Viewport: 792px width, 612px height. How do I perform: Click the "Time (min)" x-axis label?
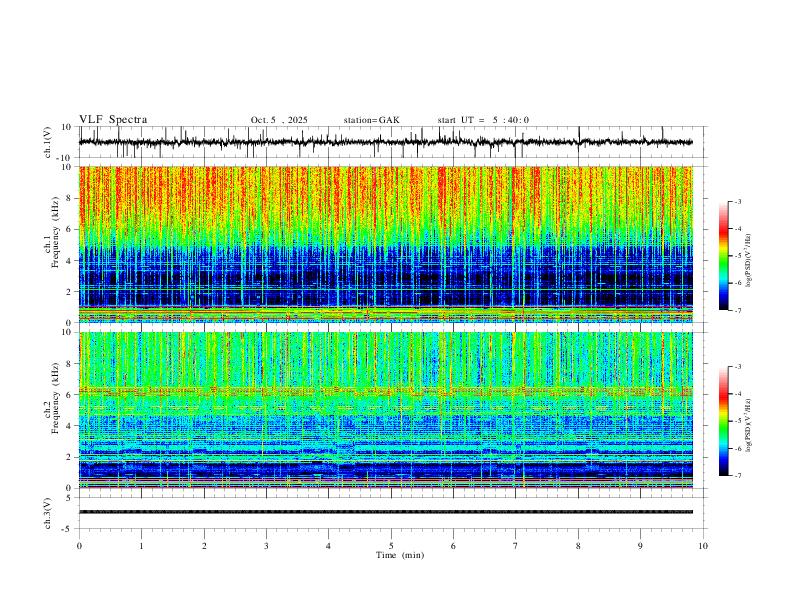tap(400, 555)
